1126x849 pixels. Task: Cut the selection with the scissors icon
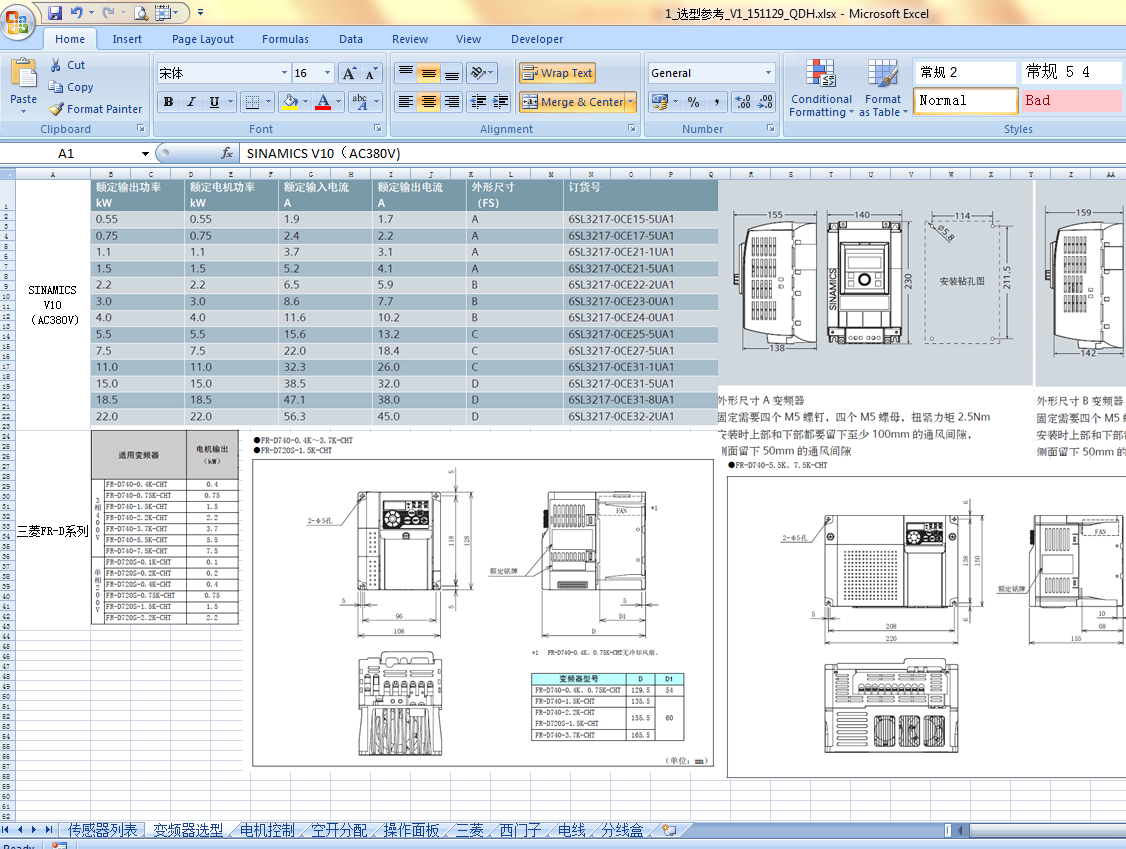tap(55, 65)
